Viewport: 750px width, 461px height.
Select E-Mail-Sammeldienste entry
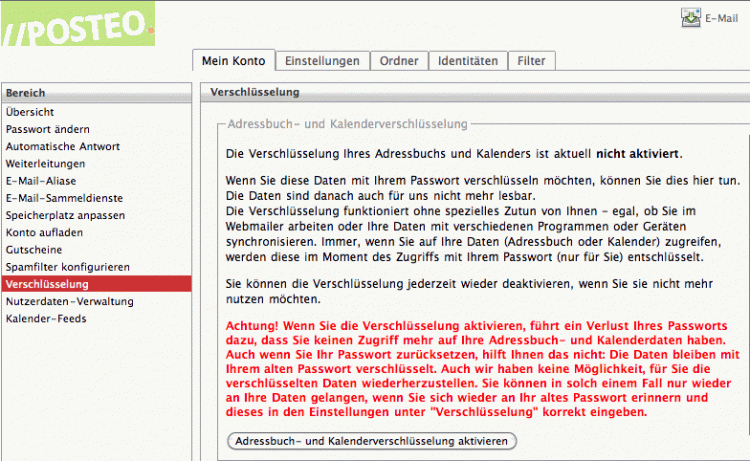(x=62, y=198)
